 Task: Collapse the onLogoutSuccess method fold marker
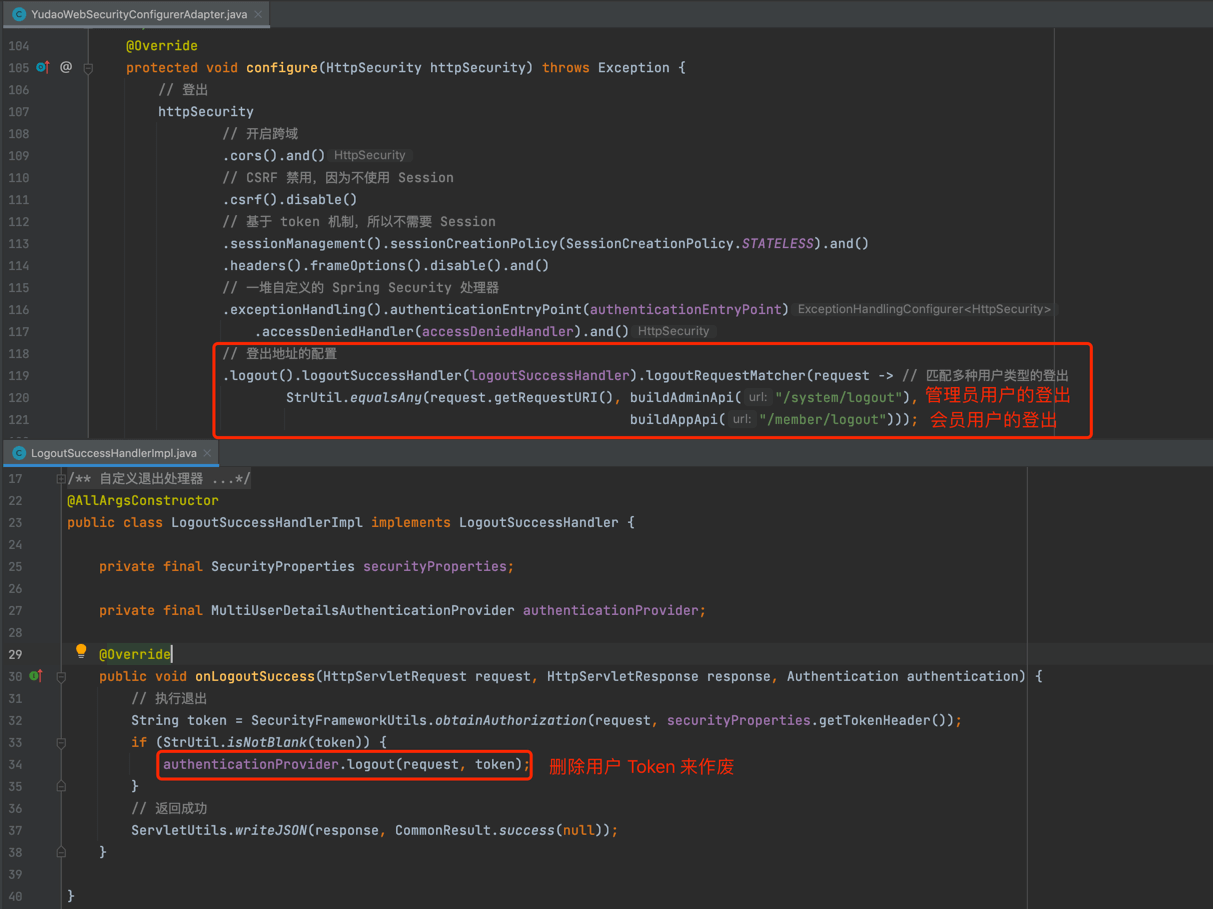pos(61,677)
